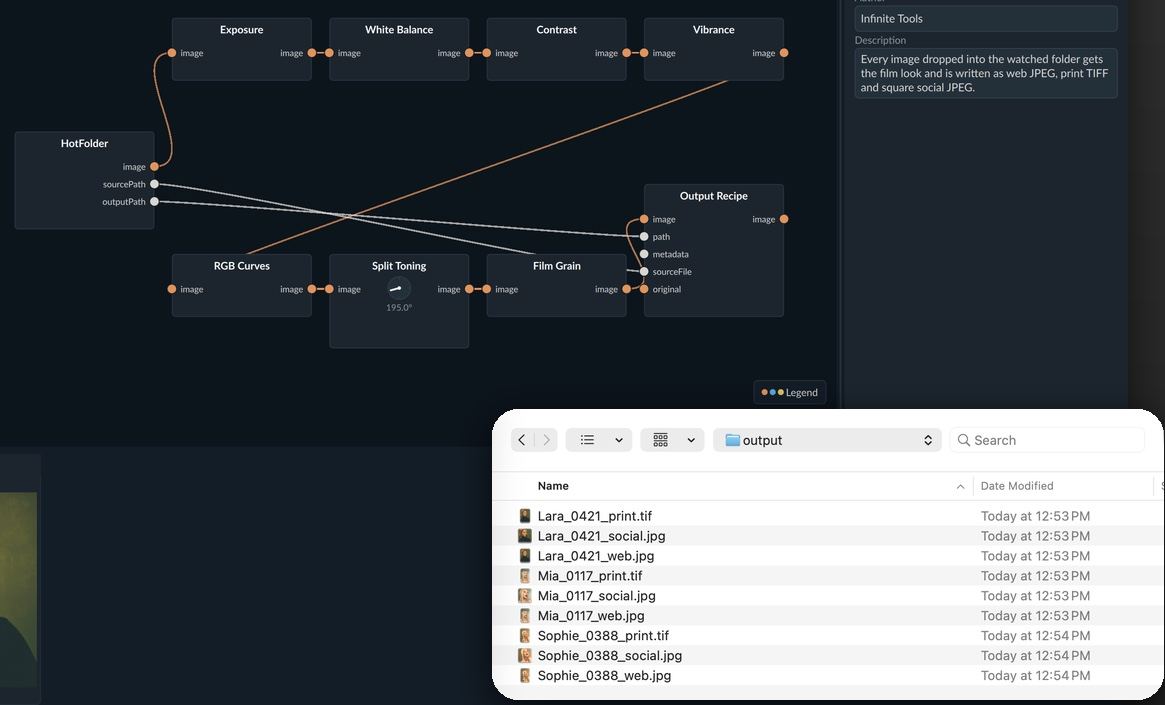Click the Finder Search field
The width and height of the screenshot is (1165, 705).
coord(1047,440)
